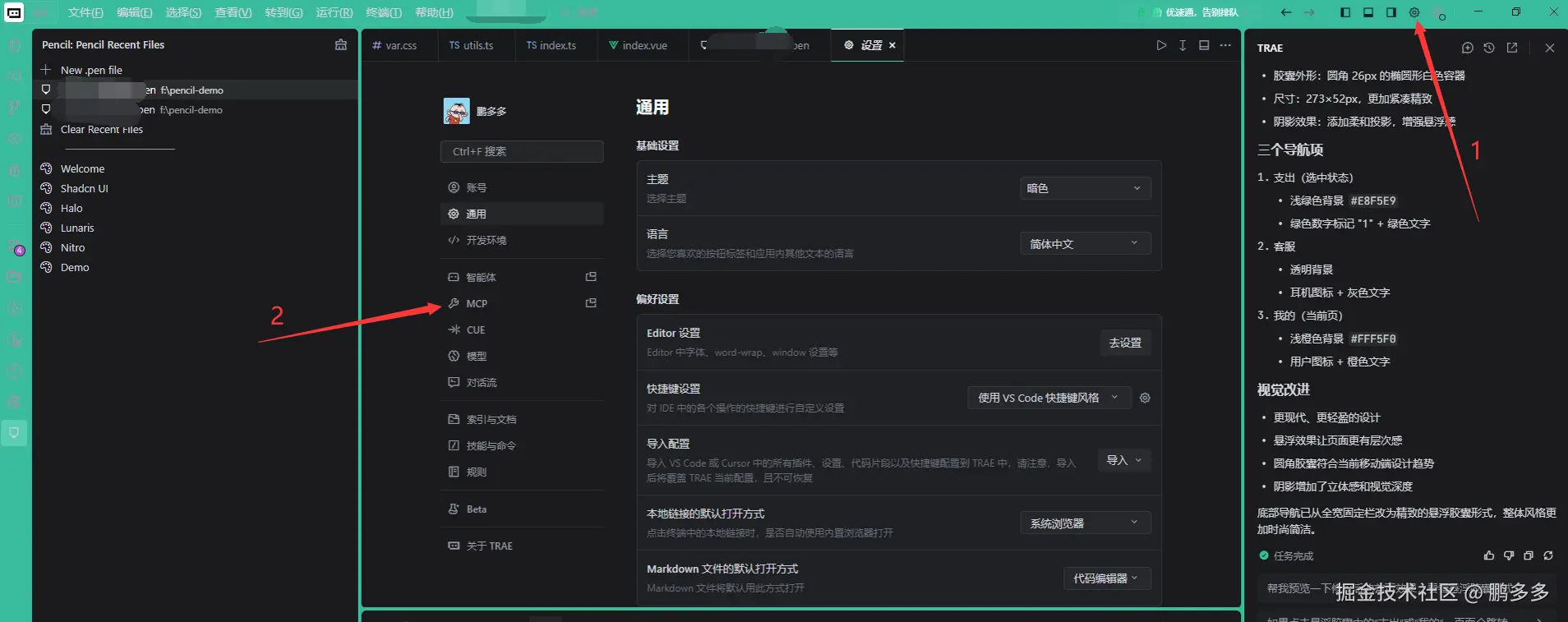1568x622 pixels.
Task: Select 模型 in settings sidebar
Action: tap(522, 356)
